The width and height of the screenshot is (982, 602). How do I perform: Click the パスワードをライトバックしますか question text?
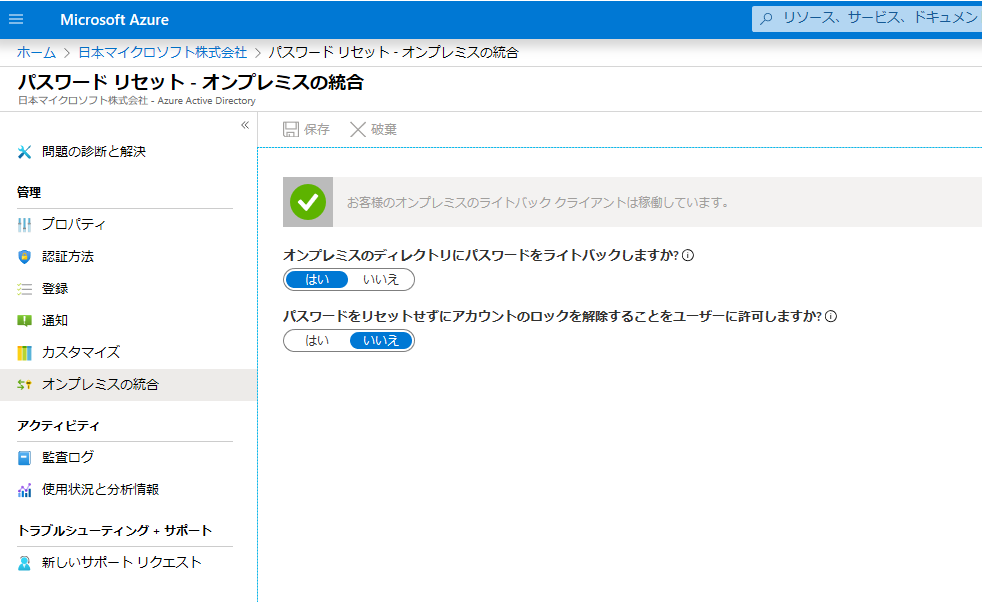481,255
